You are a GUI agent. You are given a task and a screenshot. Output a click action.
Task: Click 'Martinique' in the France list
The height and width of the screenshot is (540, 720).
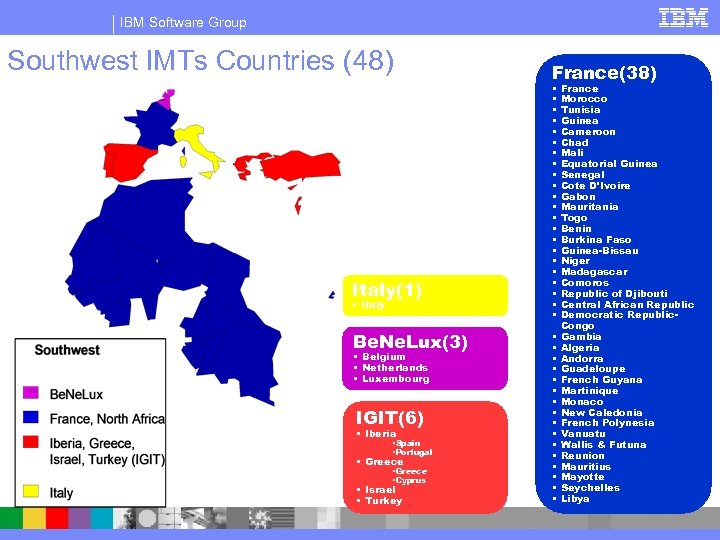(x=590, y=391)
